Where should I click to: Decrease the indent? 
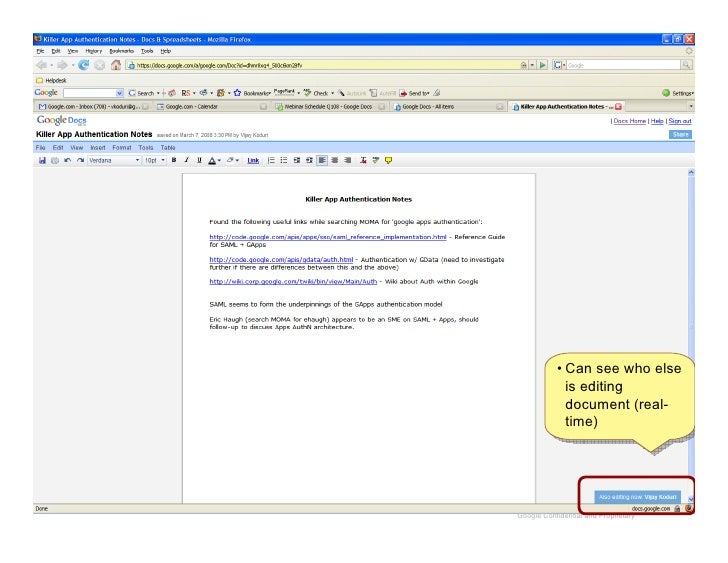(x=297, y=161)
